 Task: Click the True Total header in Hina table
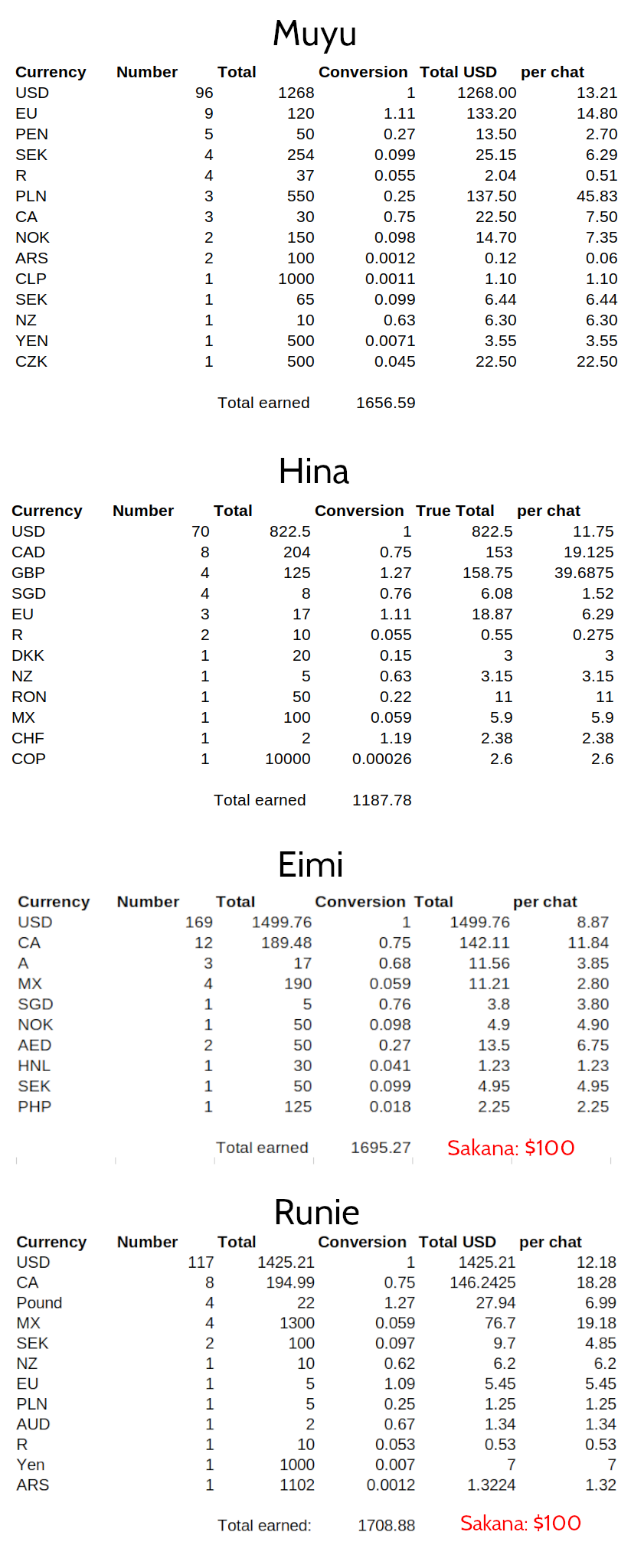click(455, 511)
